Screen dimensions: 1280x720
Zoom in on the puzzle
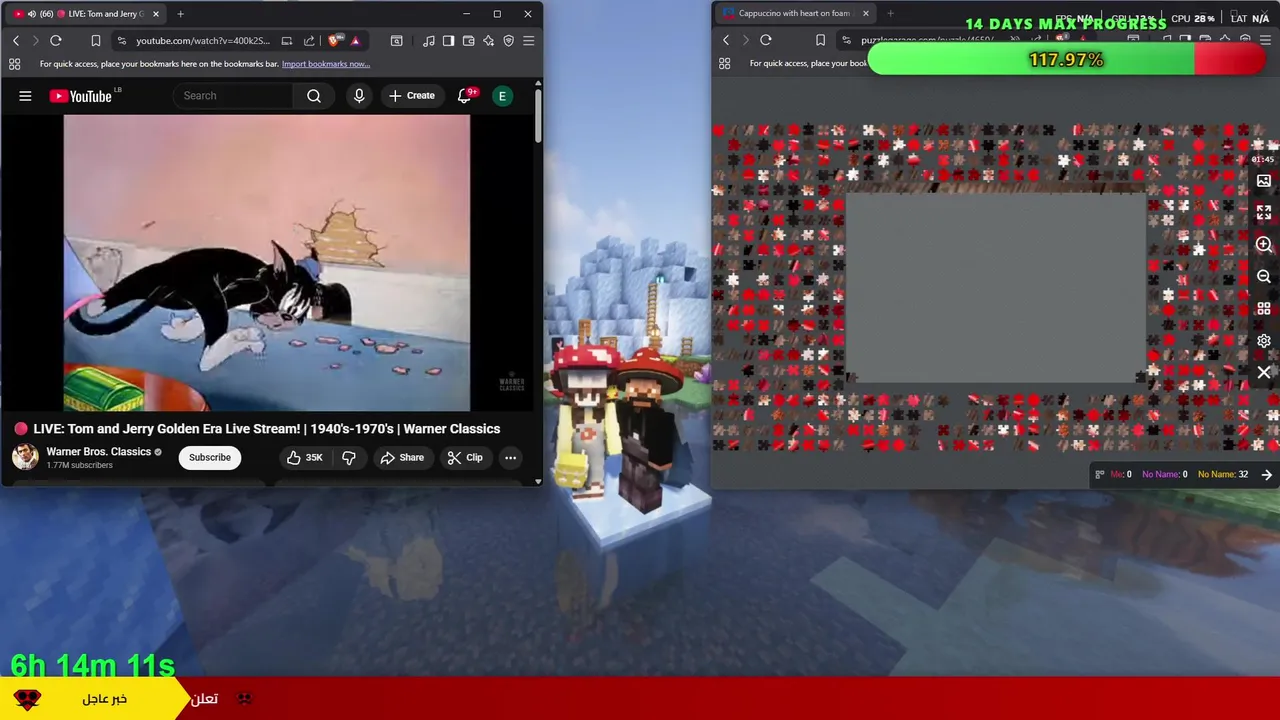pyautogui.click(x=1264, y=245)
